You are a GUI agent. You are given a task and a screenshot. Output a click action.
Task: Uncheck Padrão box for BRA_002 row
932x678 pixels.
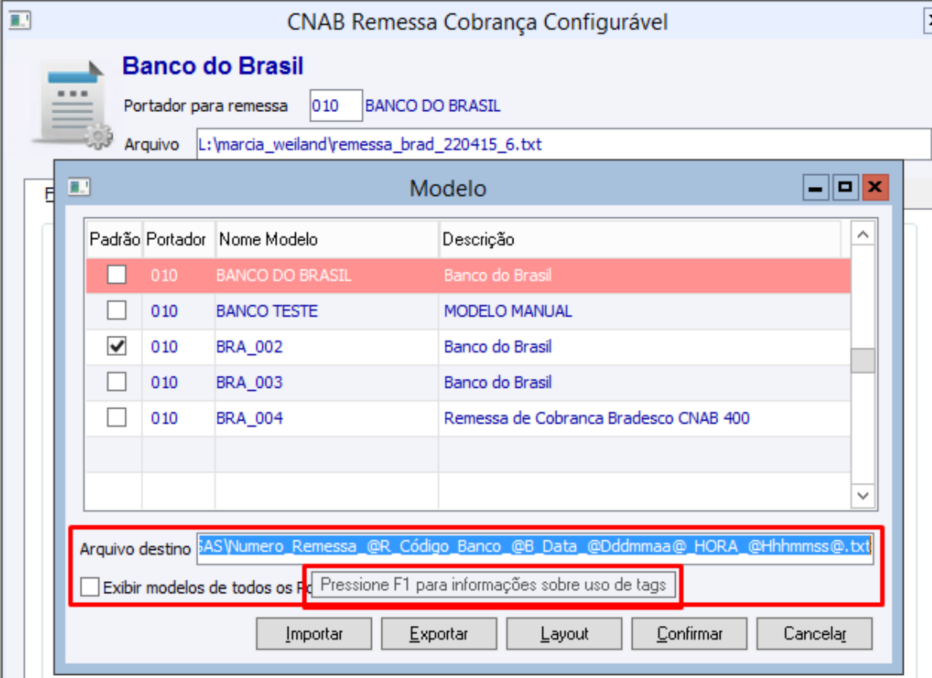tap(116, 346)
